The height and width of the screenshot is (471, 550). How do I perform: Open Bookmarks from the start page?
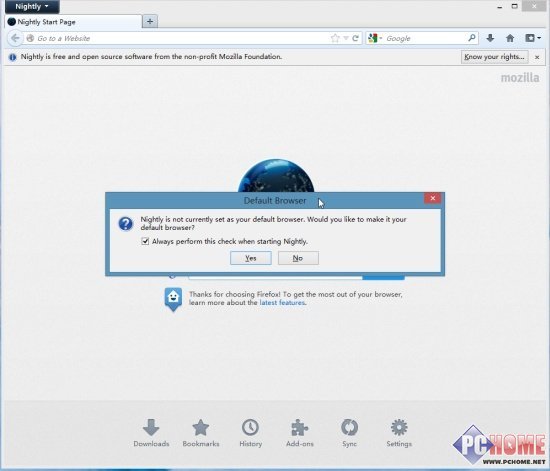[201, 433]
